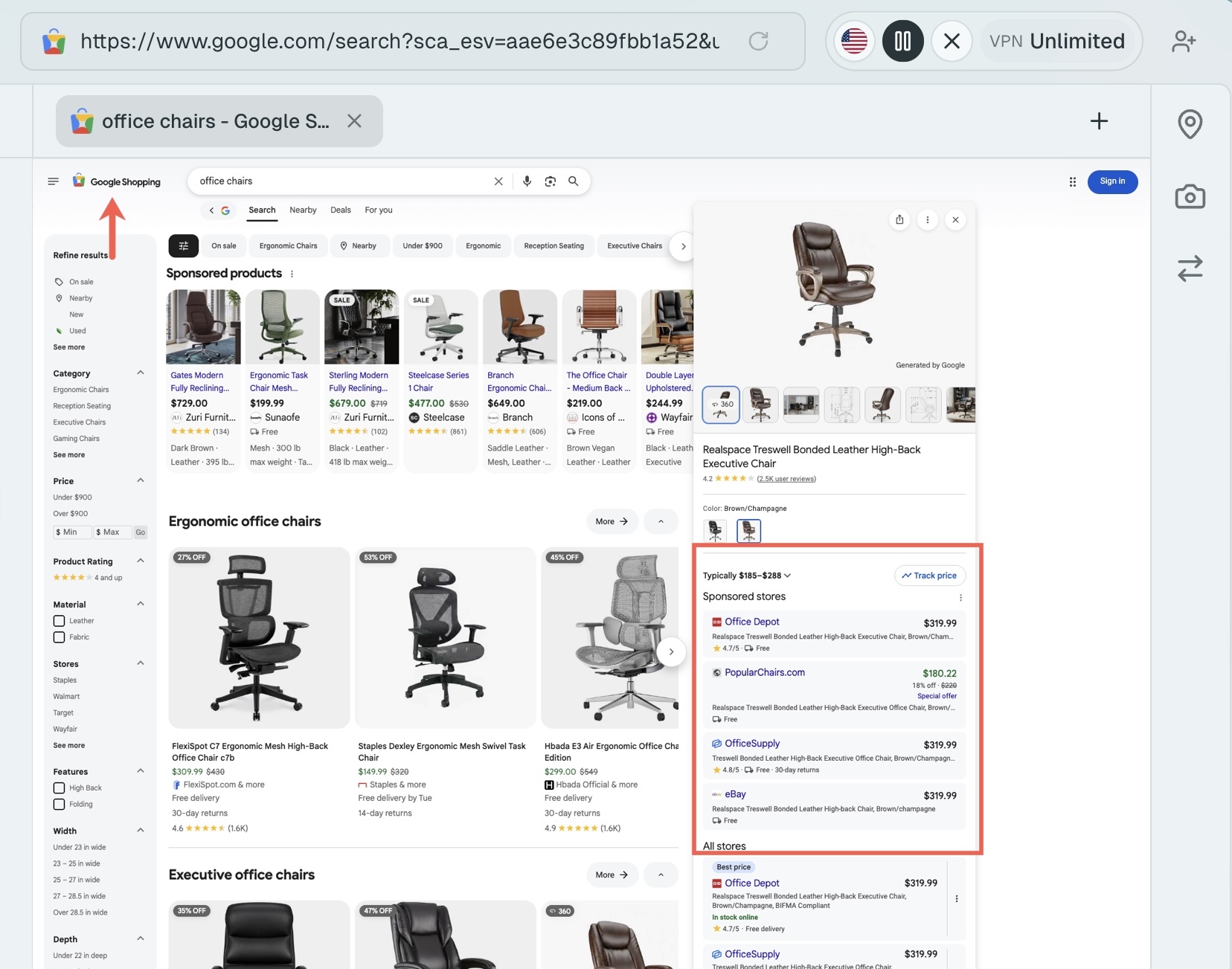Click the Track price button
This screenshot has height=969, width=1232.
pyautogui.click(x=930, y=575)
